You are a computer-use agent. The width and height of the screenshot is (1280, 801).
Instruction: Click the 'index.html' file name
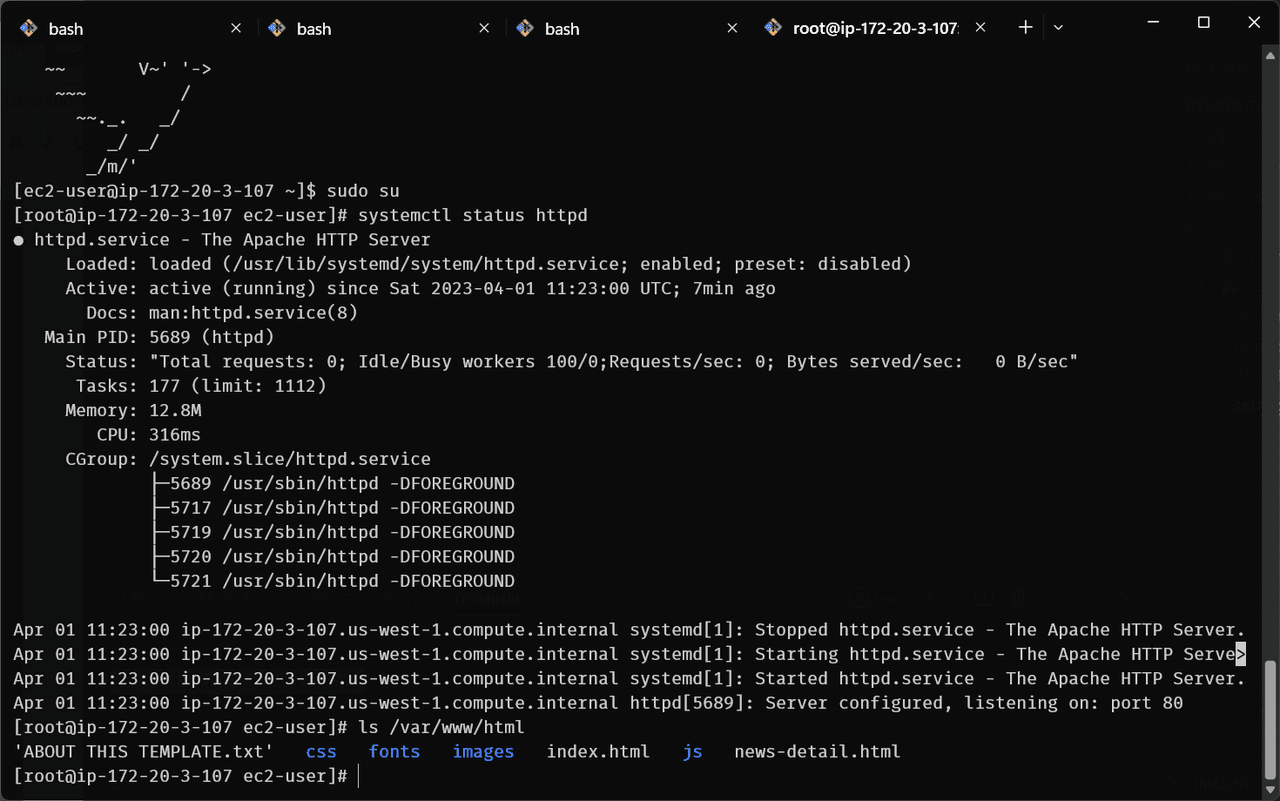(598, 751)
